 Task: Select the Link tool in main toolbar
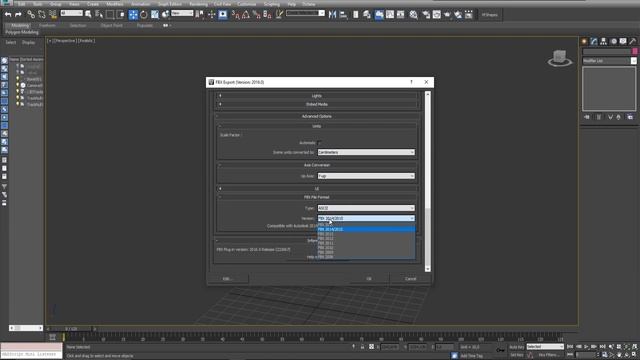[x=31, y=15]
